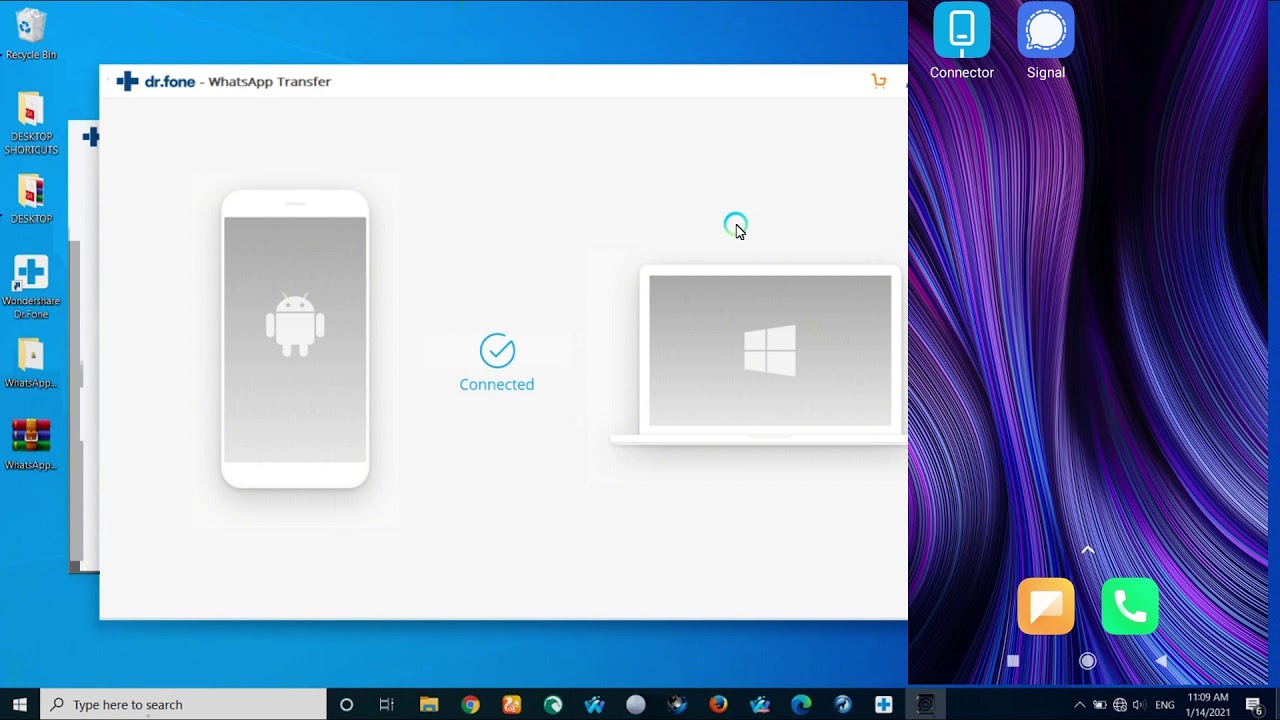Select the DESKTOP folder icon
Screen dimensions: 1280x720
31,200
